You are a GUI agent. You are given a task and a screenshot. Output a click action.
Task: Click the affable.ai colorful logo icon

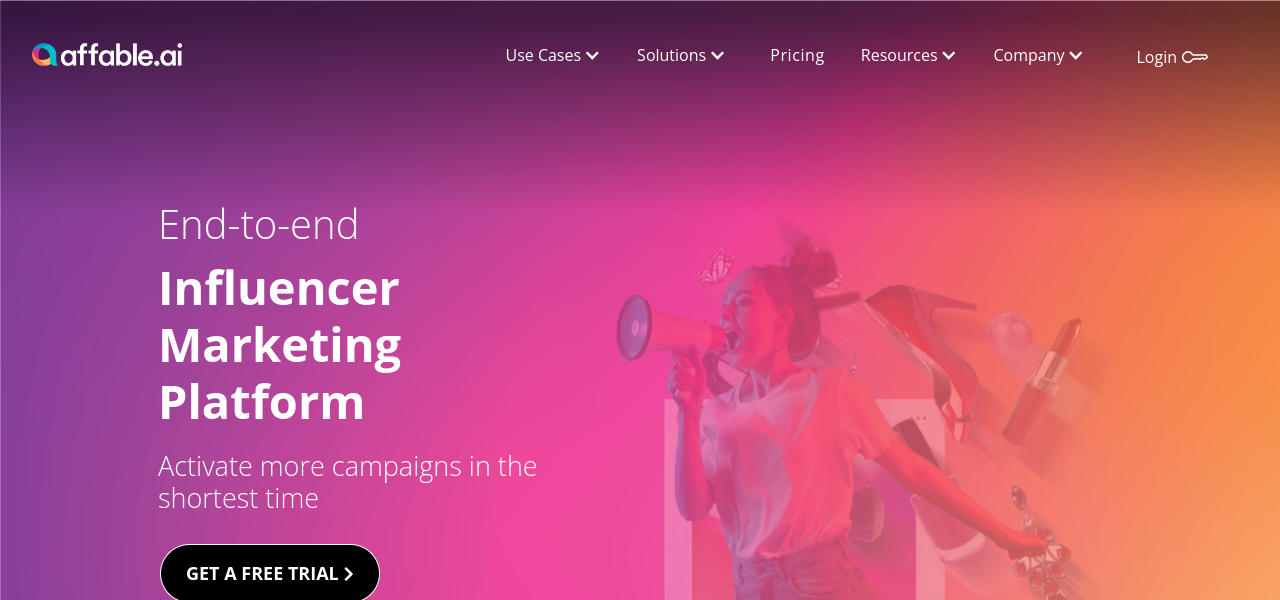click(44, 55)
